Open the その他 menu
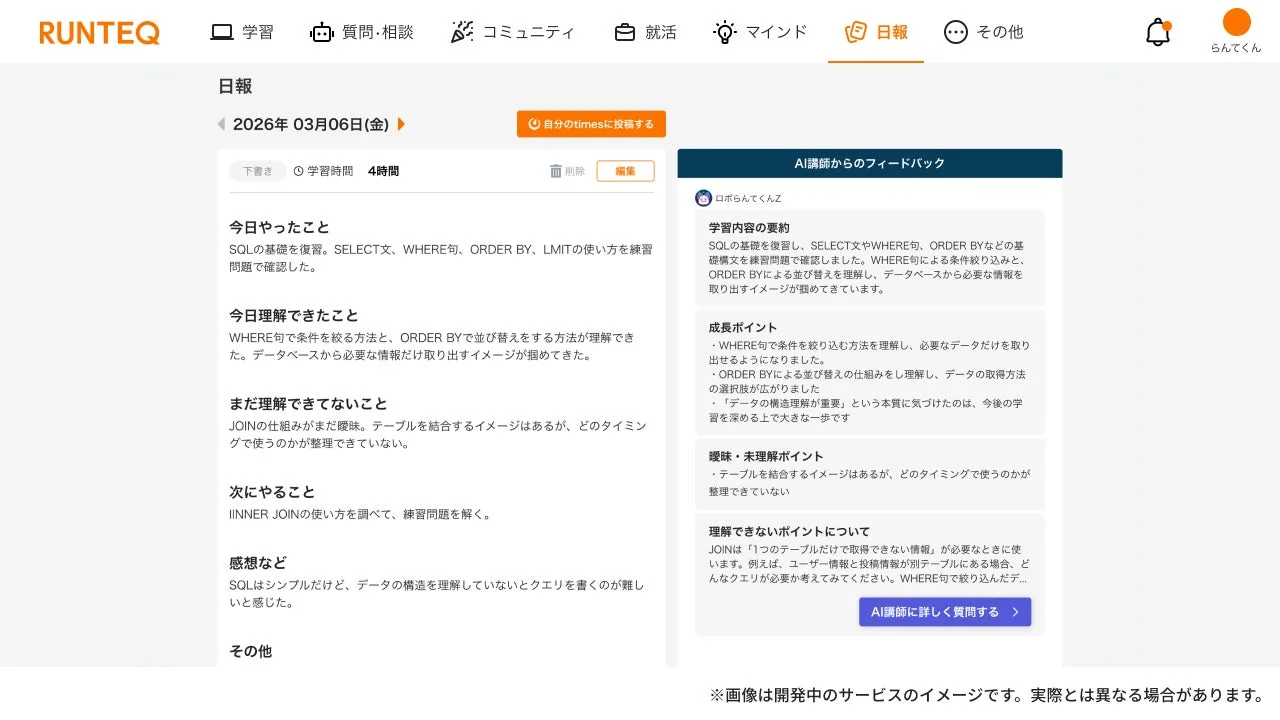1280x720 pixels. tap(983, 31)
